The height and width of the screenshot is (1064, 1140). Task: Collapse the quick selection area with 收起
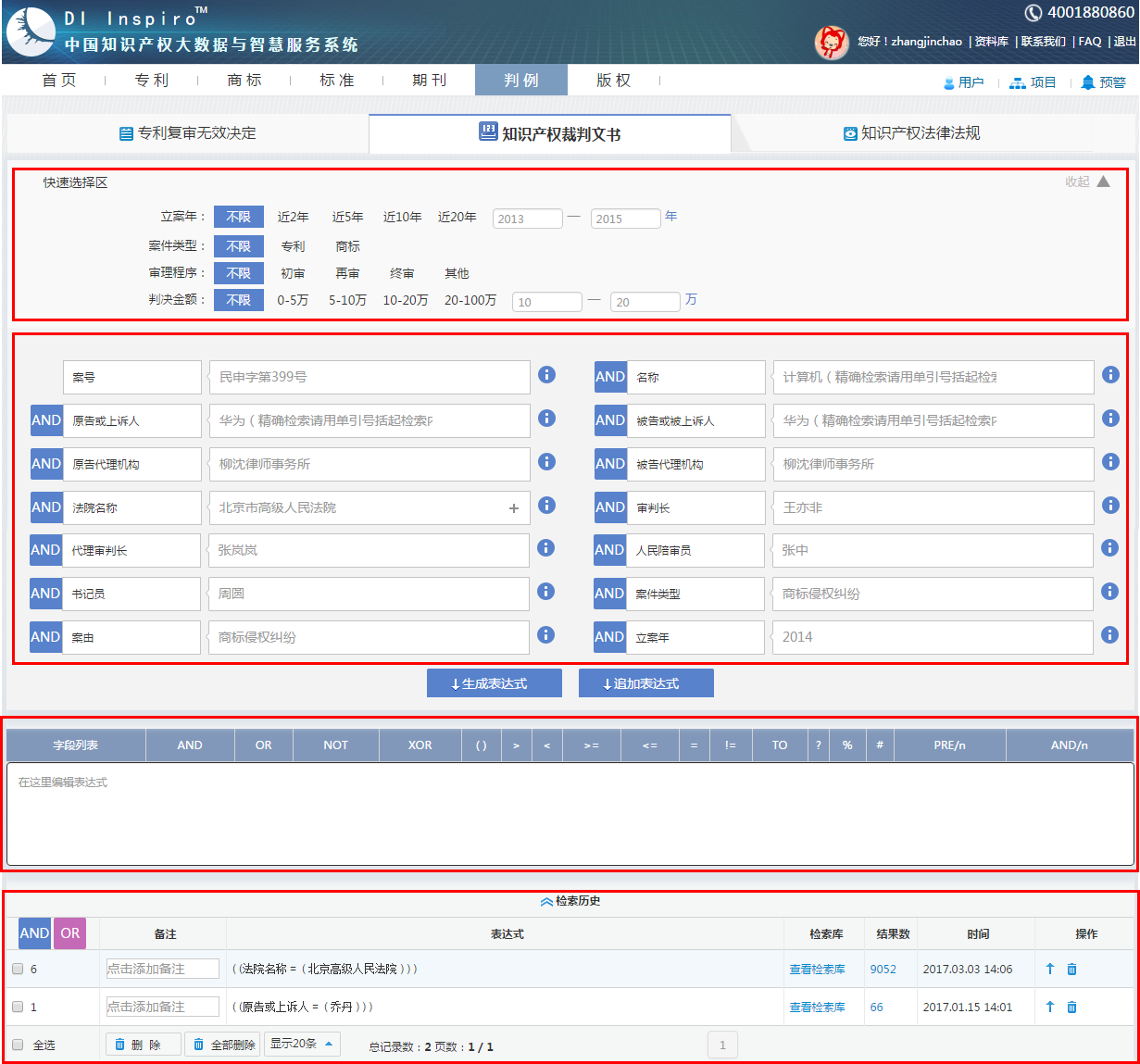click(x=1087, y=182)
